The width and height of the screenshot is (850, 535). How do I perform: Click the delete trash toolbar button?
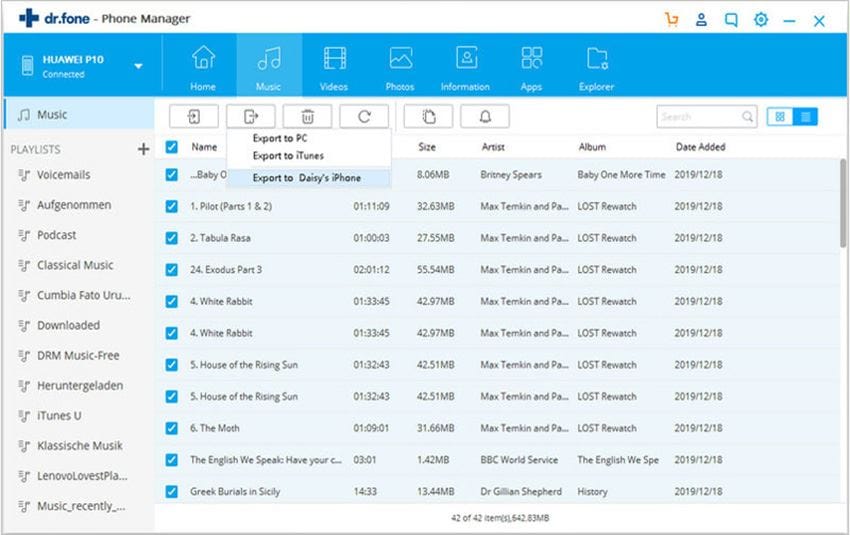tap(307, 117)
